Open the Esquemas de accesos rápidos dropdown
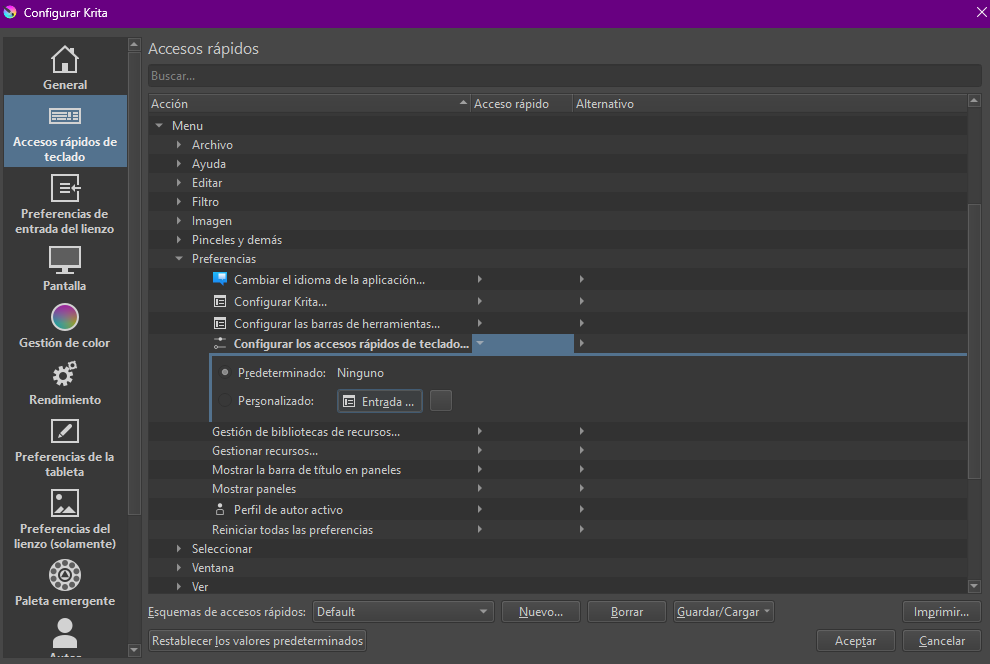The width and height of the screenshot is (990, 664). click(x=403, y=612)
